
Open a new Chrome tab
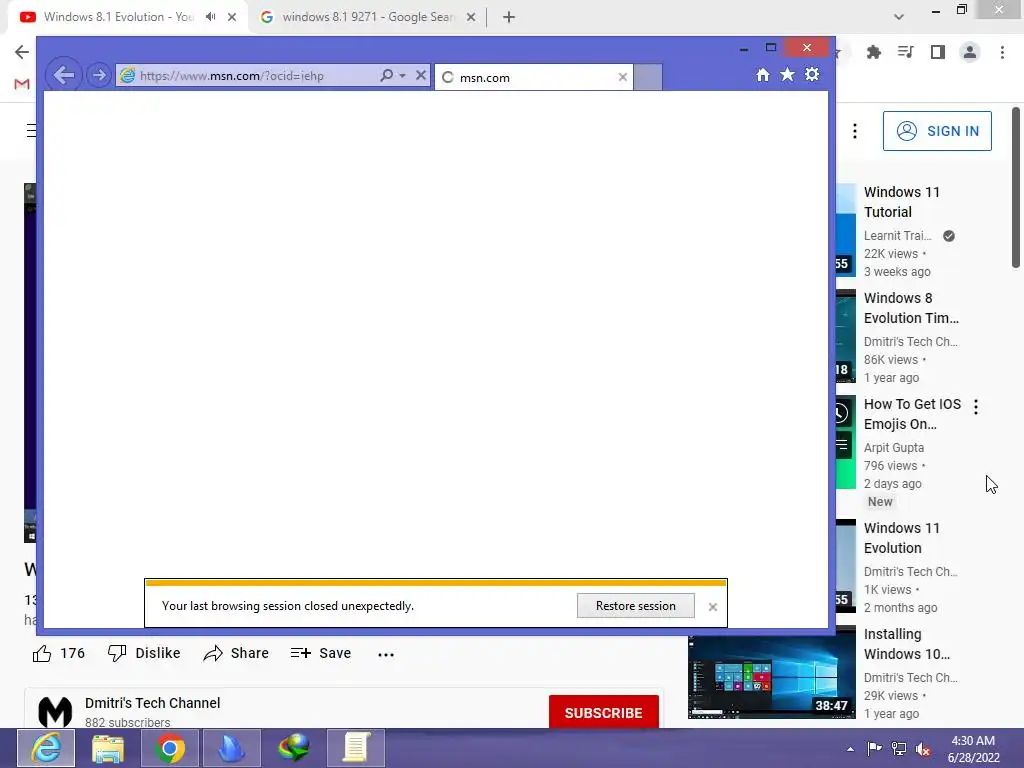(509, 17)
